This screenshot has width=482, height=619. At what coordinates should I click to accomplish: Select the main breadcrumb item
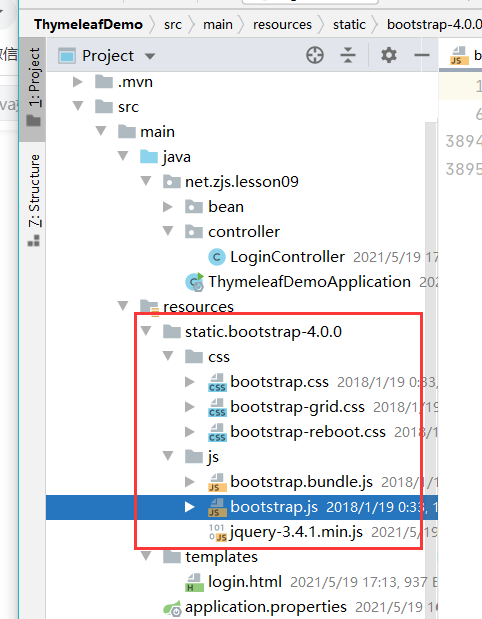click(x=218, y=25)
